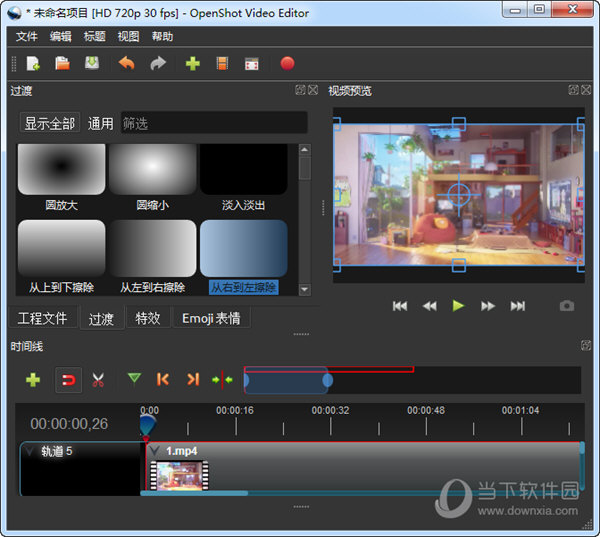This screenshot has width=600, height=537.
Task: Capture current frame with camera icon
Action: click(x=567, y=306)
